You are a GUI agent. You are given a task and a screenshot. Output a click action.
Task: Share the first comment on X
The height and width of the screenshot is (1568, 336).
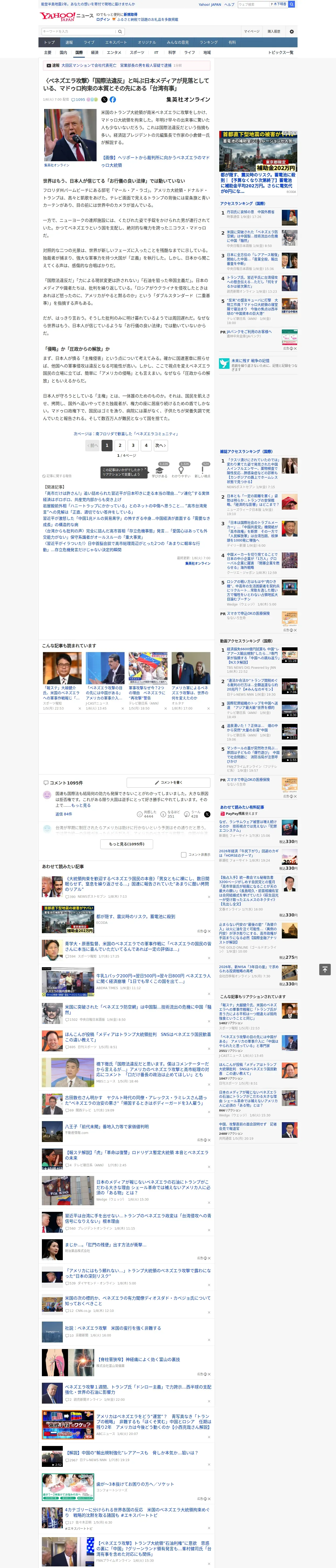[207, 814]
